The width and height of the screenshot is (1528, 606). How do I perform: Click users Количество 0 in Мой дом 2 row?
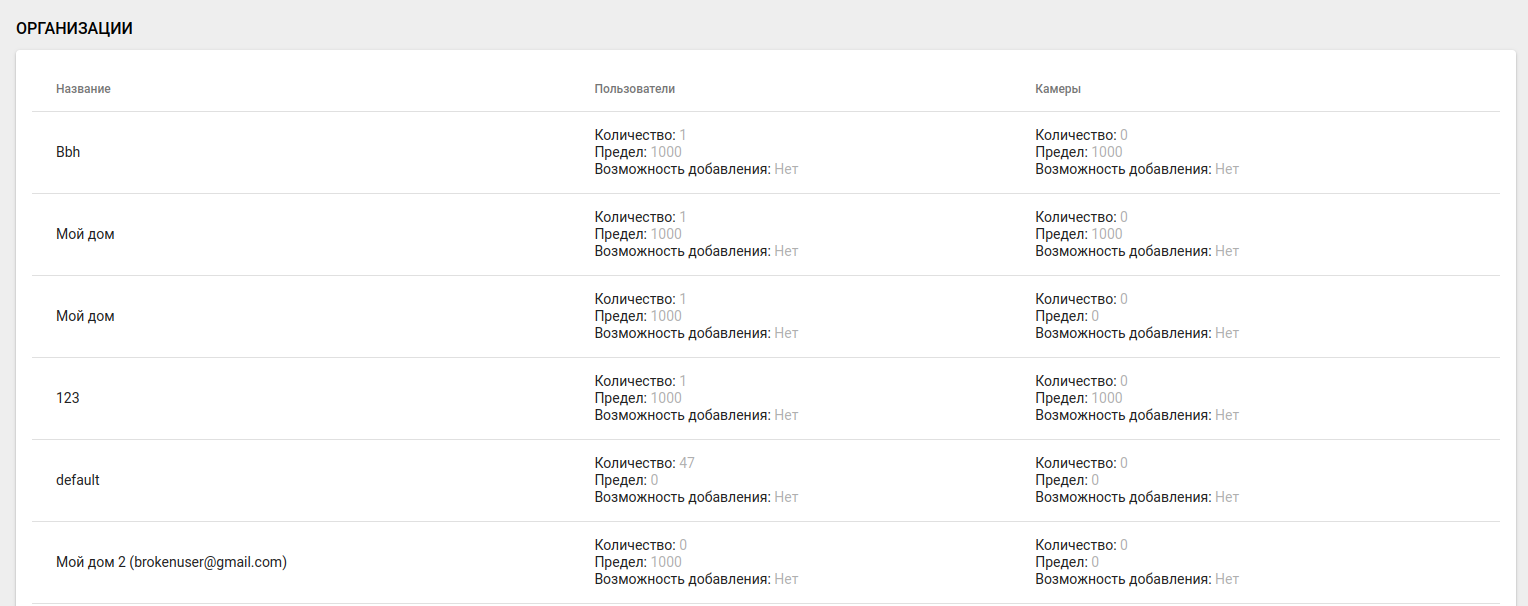(x=683, y=545)
